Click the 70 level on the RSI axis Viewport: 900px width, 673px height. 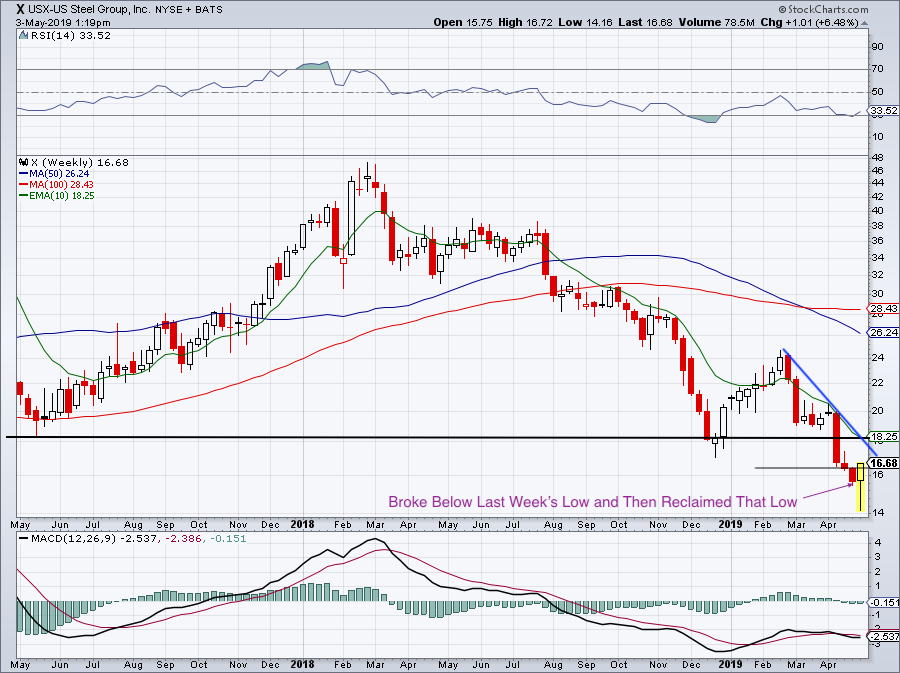click(x=877, y=69)
